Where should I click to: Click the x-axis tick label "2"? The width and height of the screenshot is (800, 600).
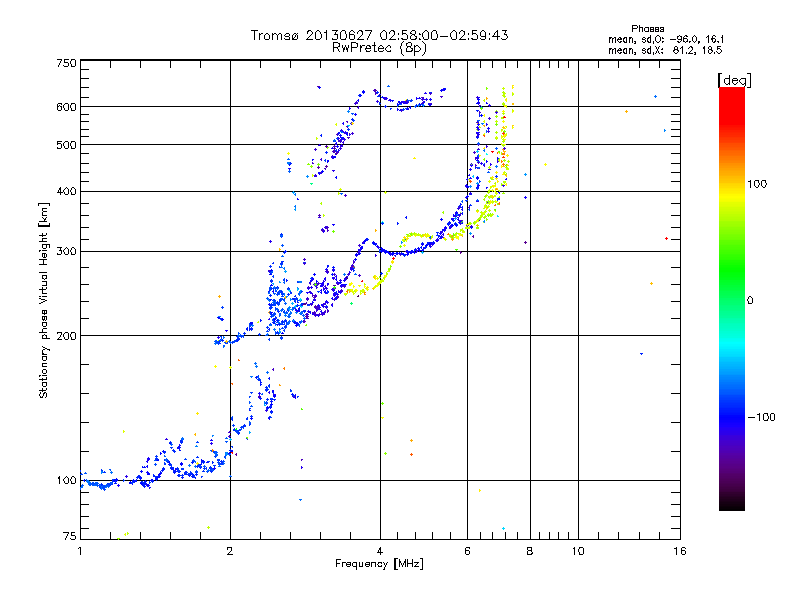point(230,551)
